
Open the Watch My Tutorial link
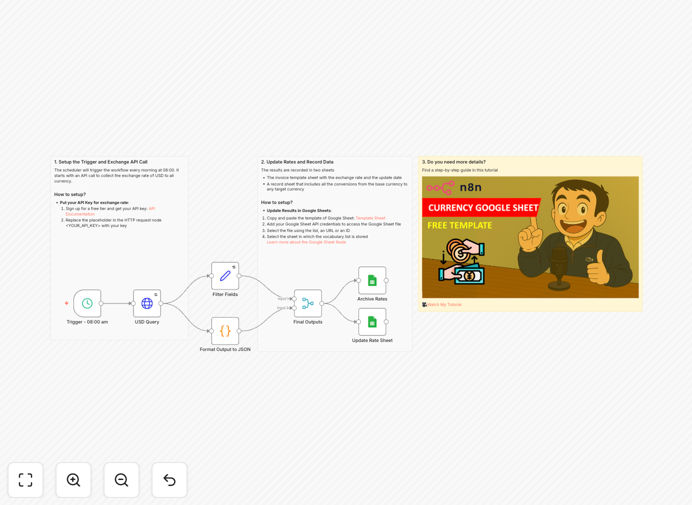pos(444,305)
